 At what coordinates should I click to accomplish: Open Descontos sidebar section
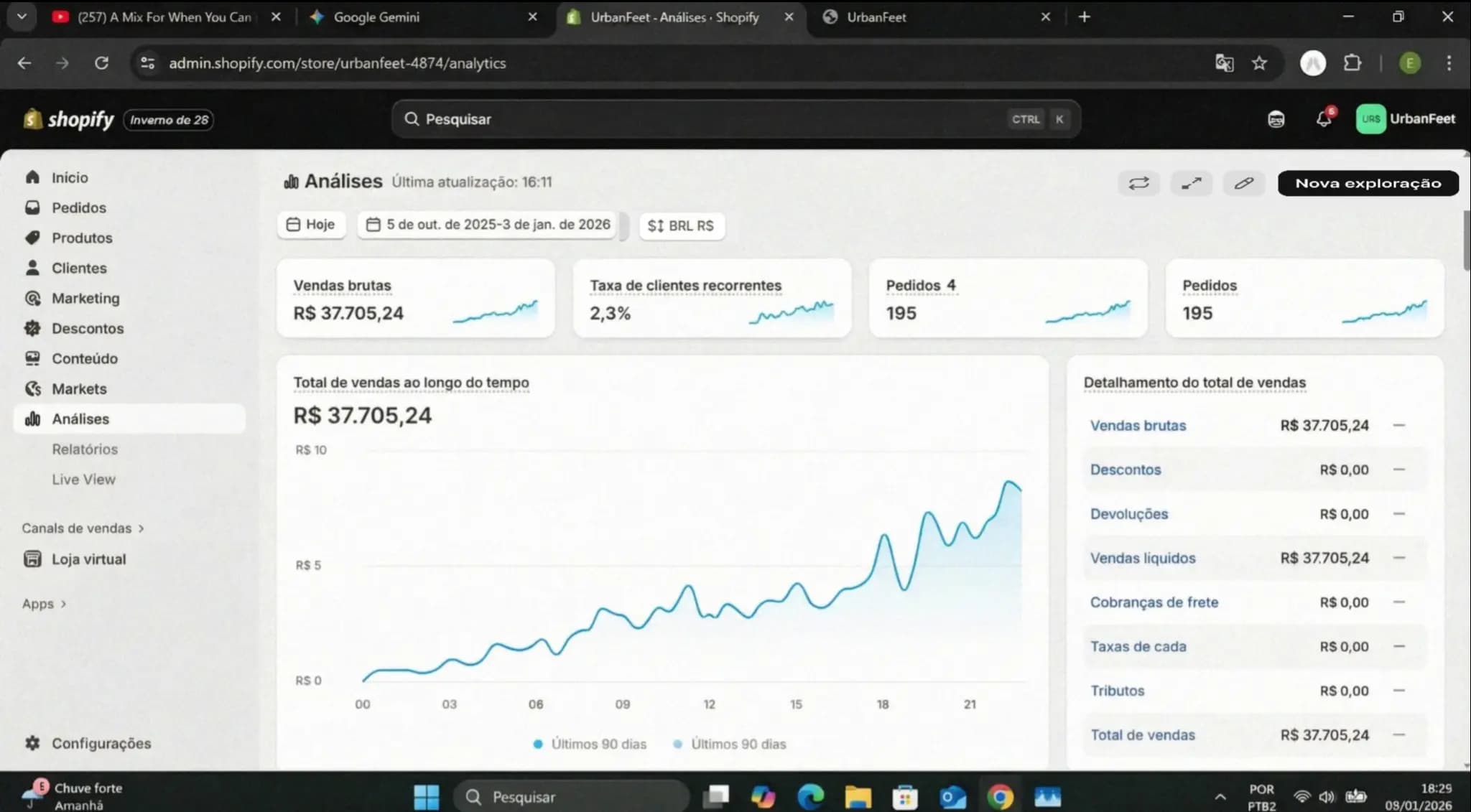[88, 328]
